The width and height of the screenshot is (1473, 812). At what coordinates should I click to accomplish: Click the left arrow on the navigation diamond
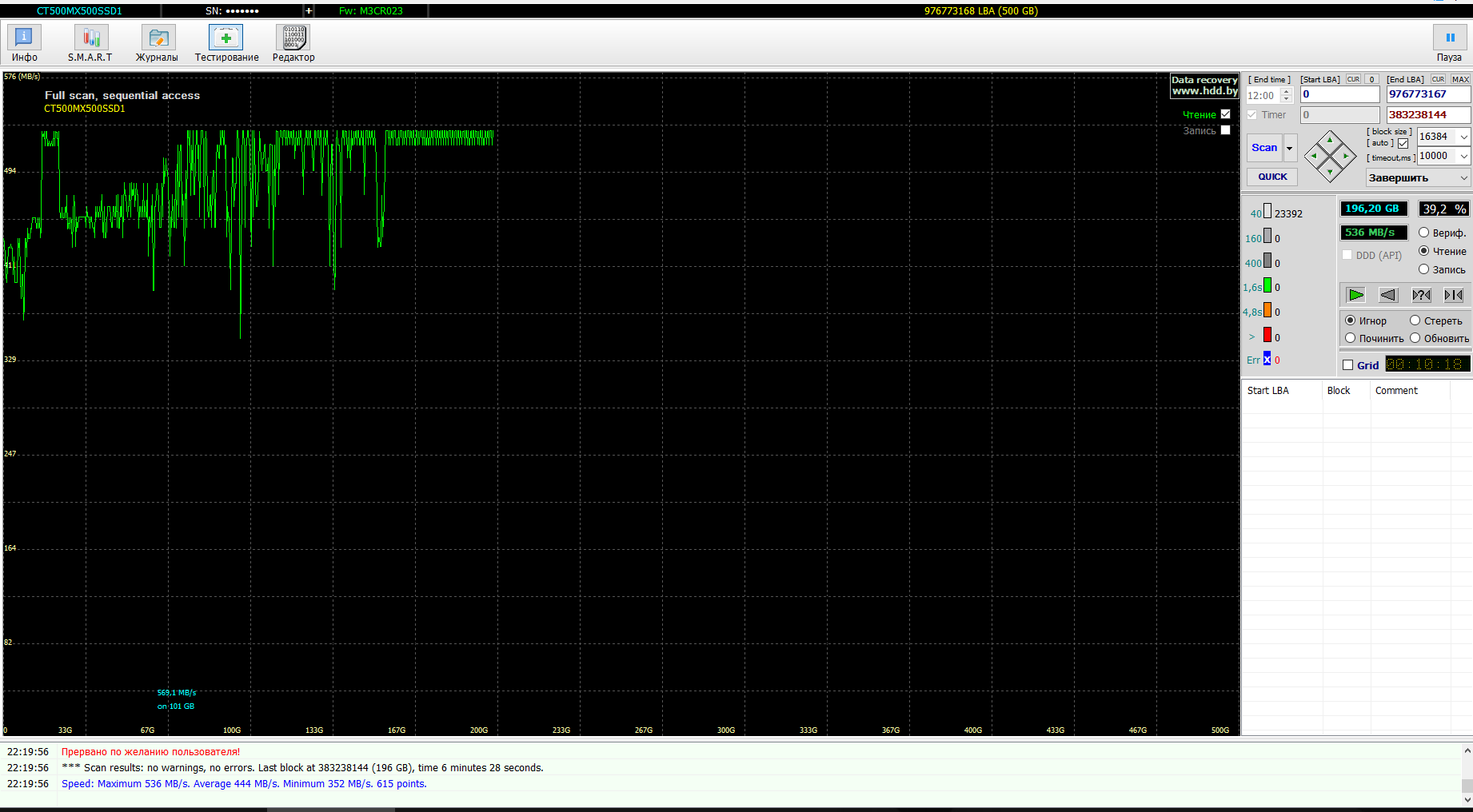pos(1315,156)
